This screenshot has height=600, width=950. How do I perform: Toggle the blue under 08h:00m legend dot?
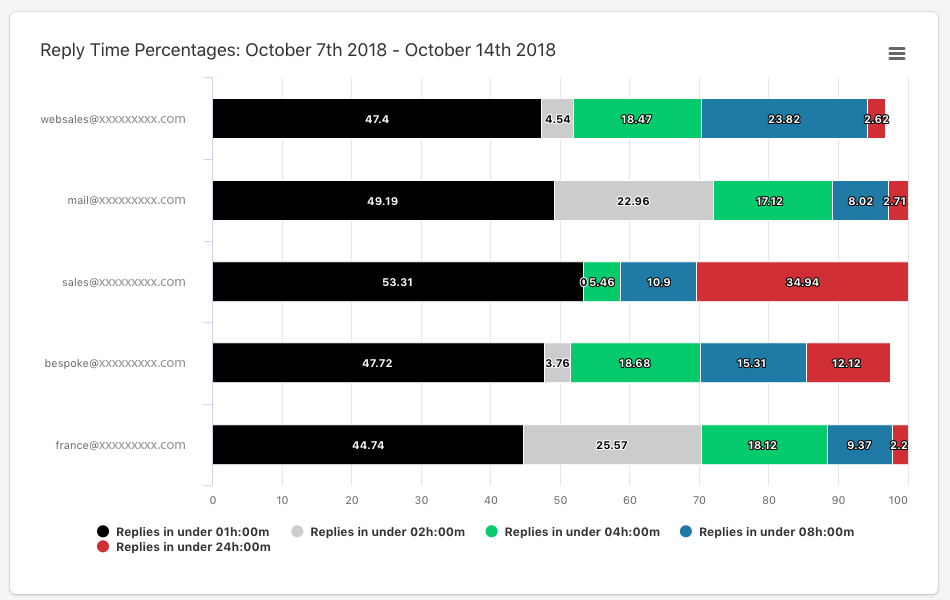[x=686, y=532]
